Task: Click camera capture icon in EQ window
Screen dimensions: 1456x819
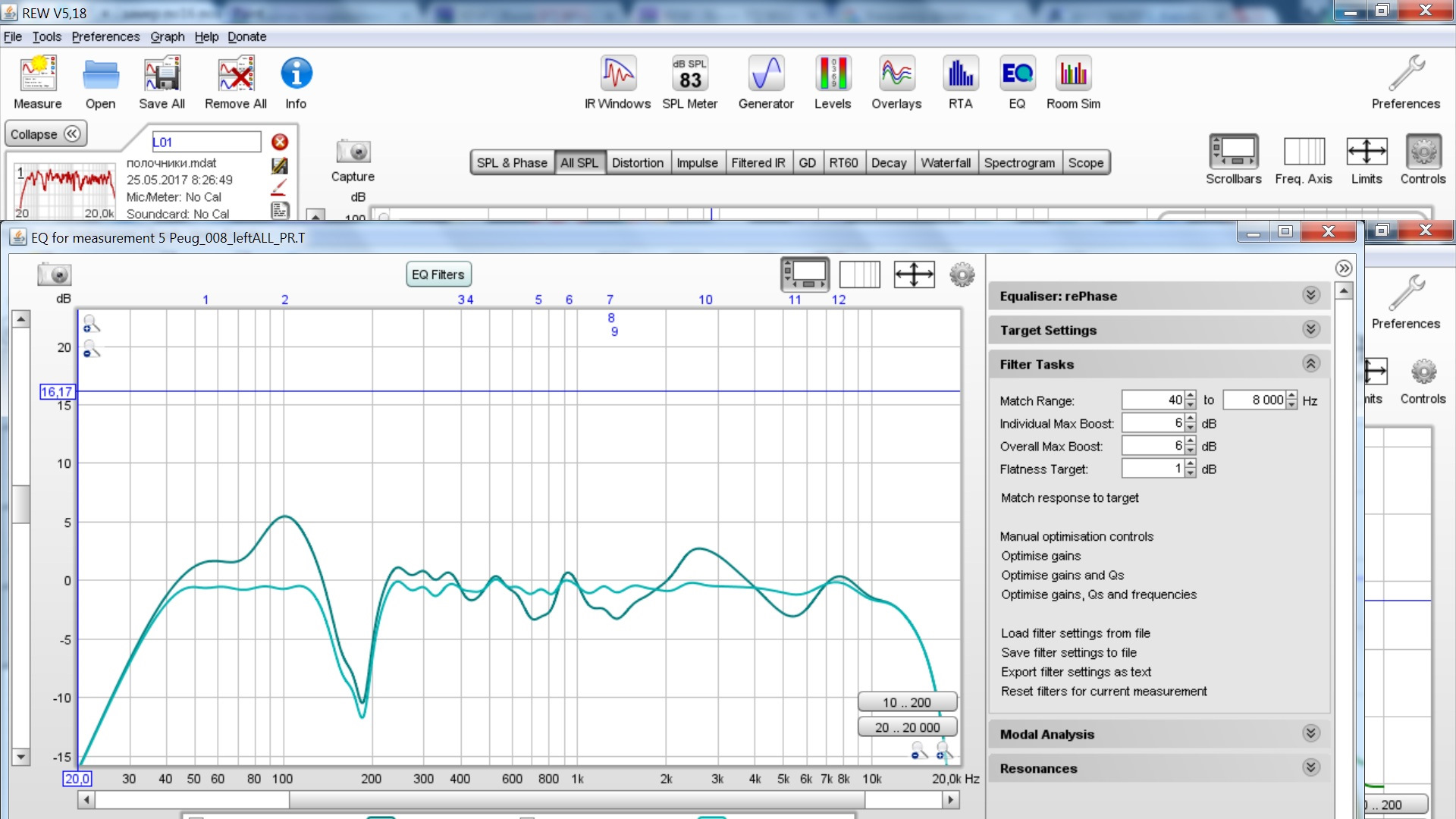Action: click(55, 275)
